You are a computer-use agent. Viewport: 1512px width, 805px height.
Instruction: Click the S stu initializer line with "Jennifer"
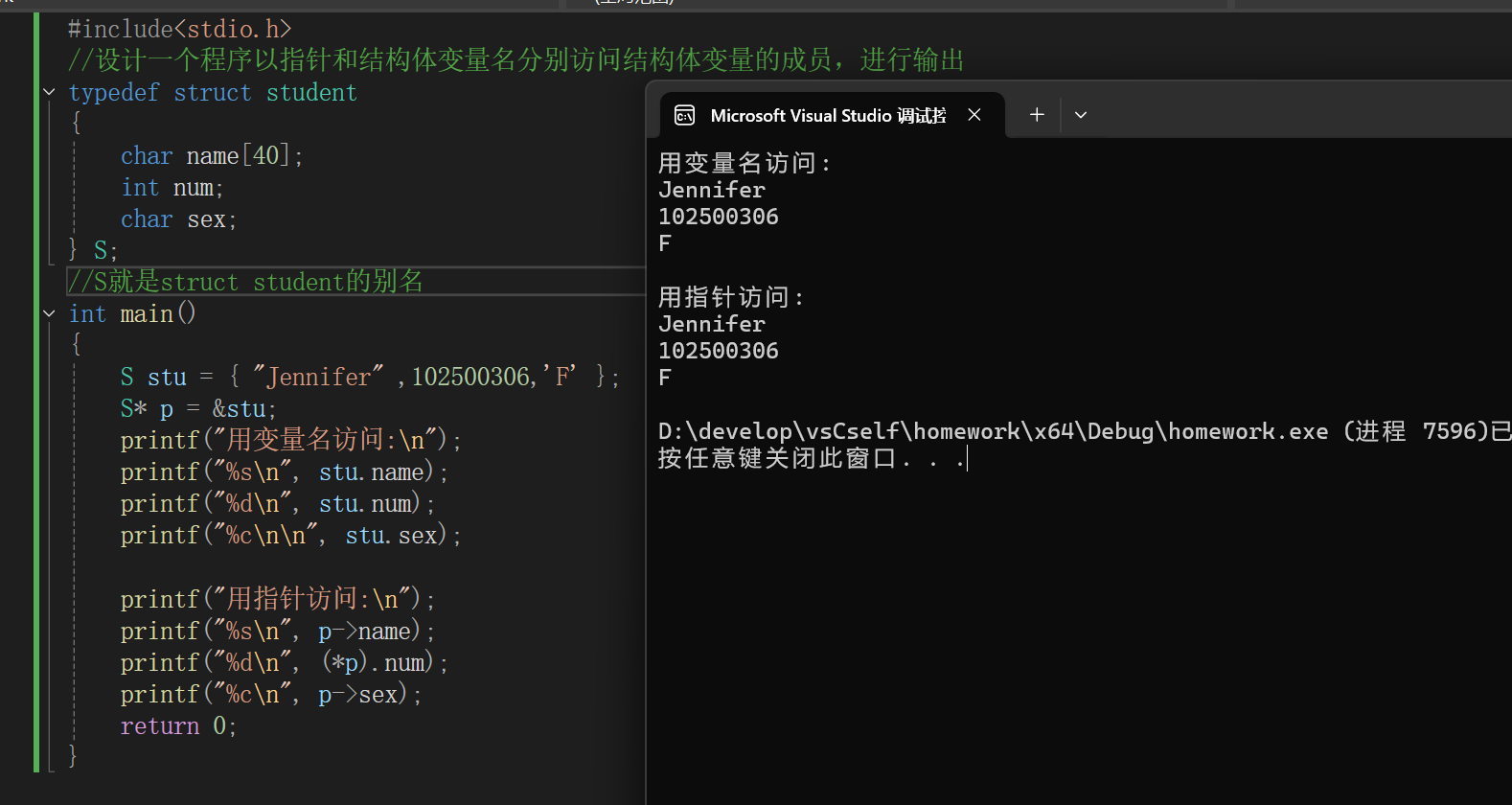pos(370,377)
